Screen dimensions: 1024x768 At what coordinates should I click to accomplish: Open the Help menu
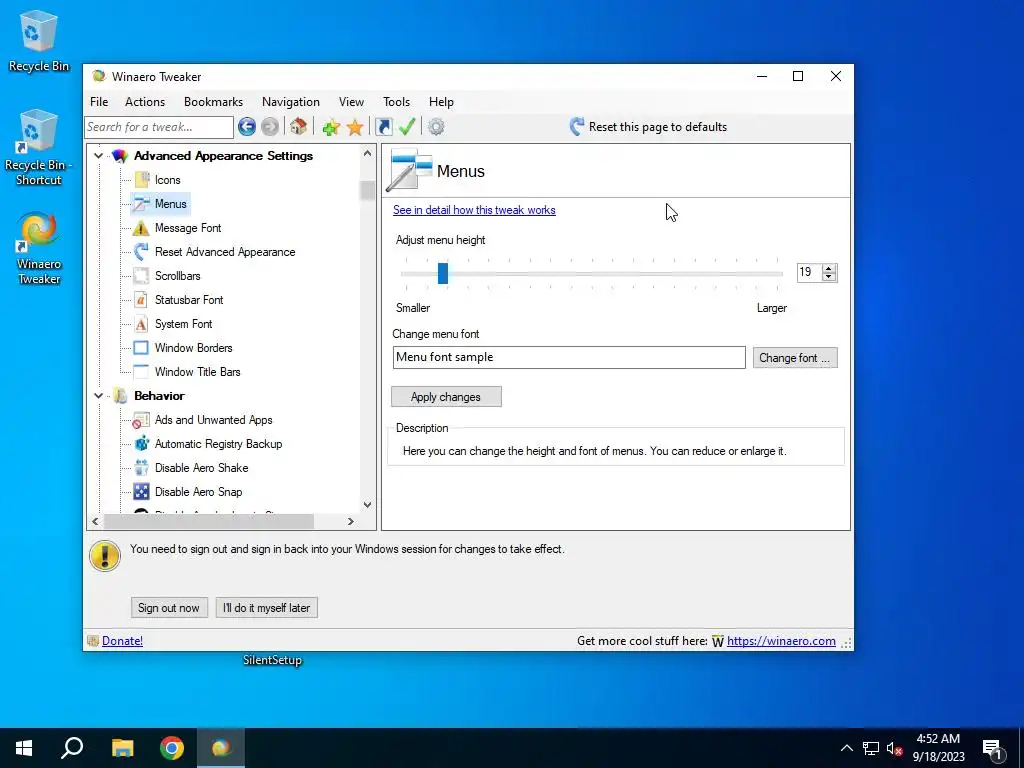click(x=441, y=102)
